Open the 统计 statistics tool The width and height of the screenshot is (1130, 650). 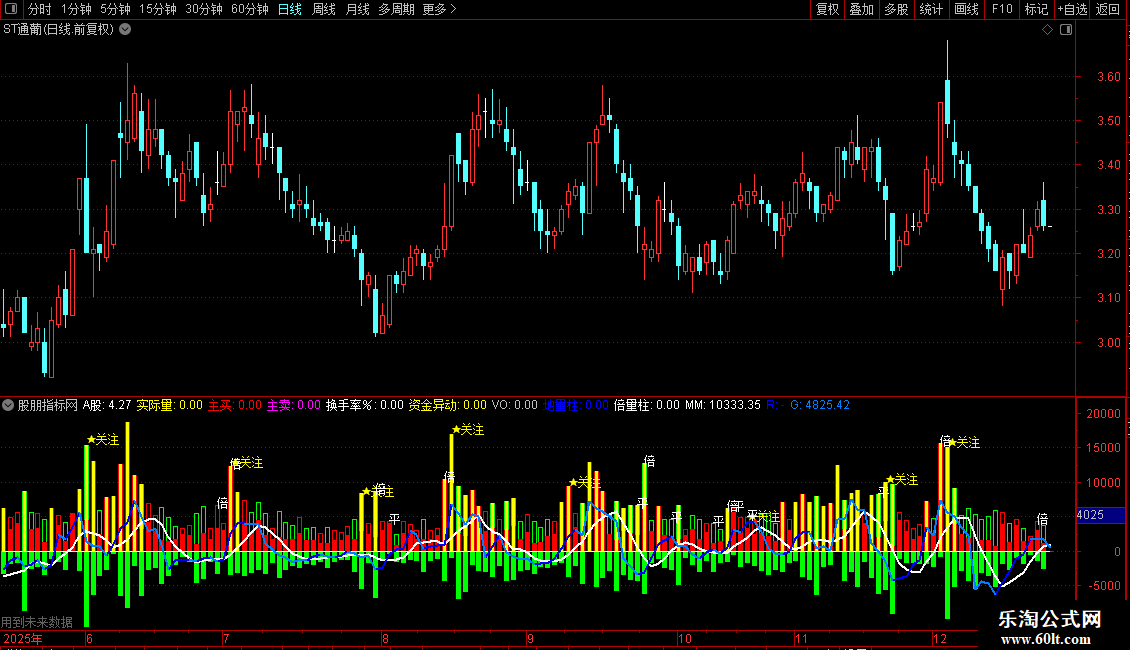coord(931,9)
